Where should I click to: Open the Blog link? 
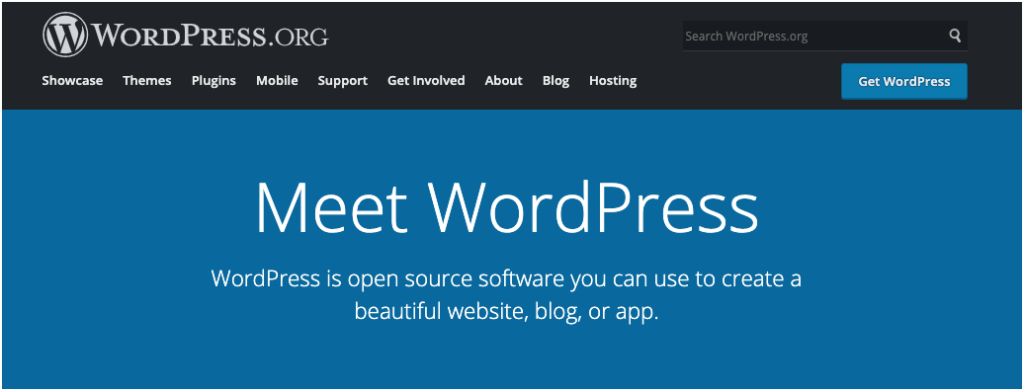[x=556, y=81]
